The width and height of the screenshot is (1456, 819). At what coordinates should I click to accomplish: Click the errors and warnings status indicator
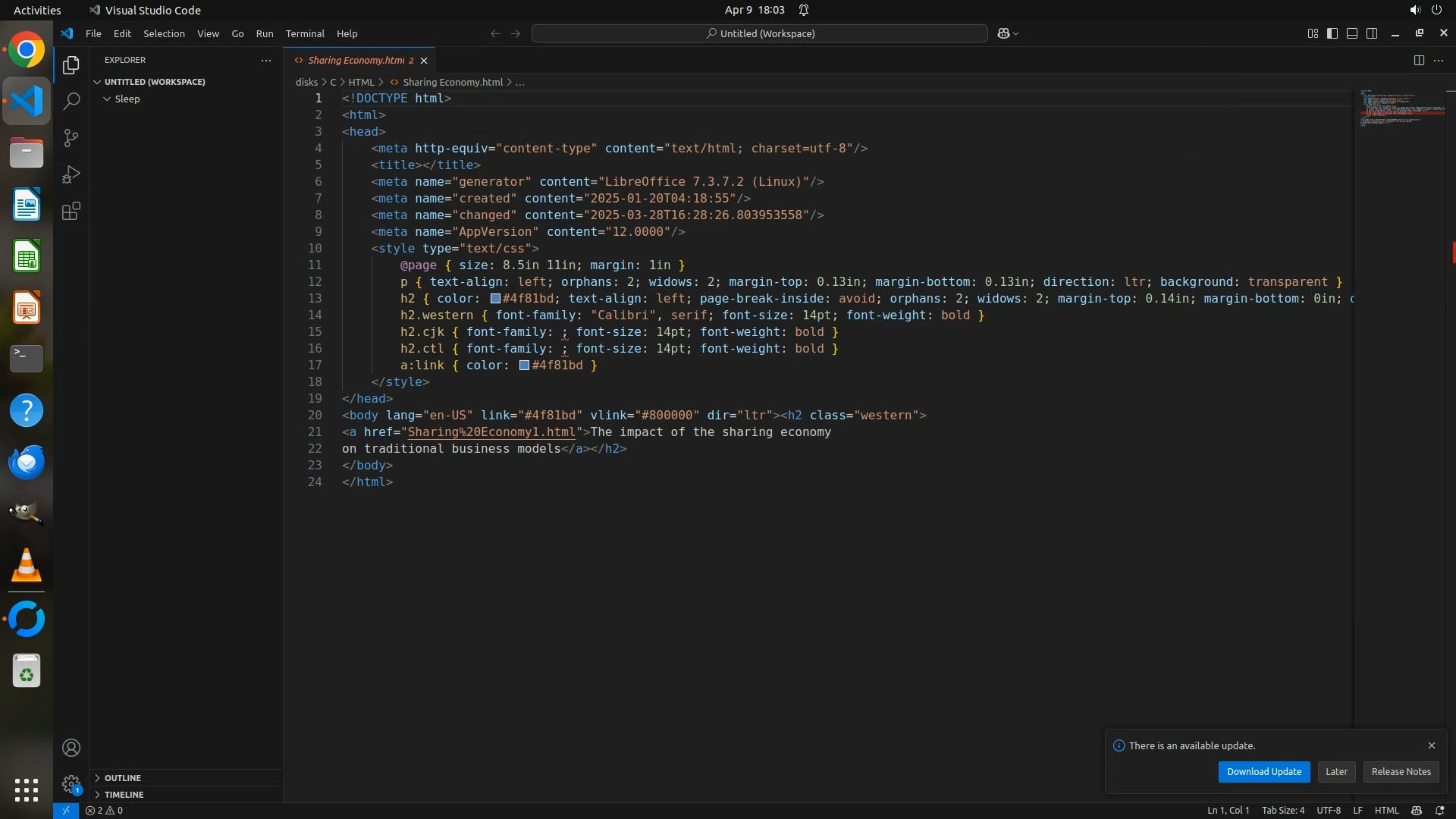click(105, 811)
